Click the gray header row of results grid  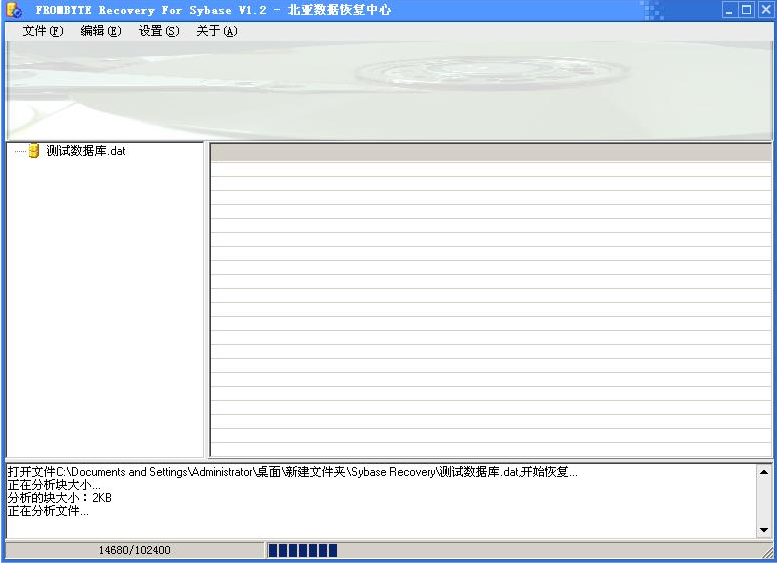pyautogui.click(x=491, y=153)
